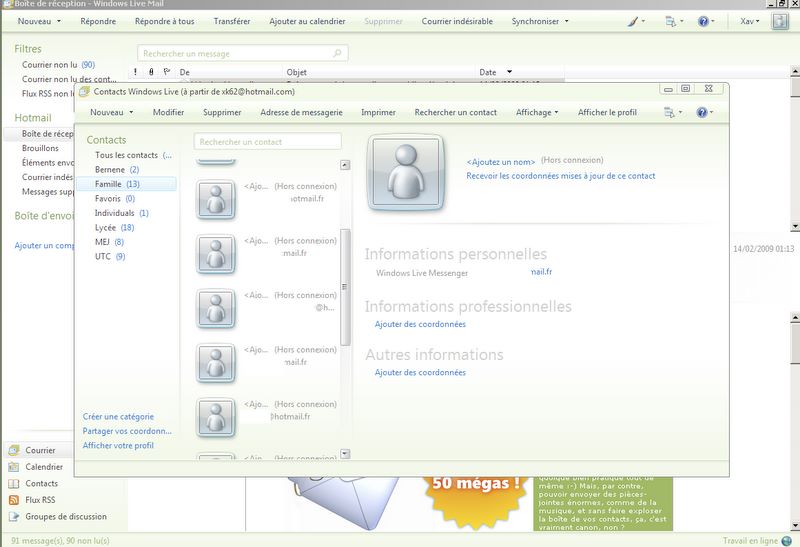
Task: Click the Flux RSS orange icon
Action: click(14, 500)
